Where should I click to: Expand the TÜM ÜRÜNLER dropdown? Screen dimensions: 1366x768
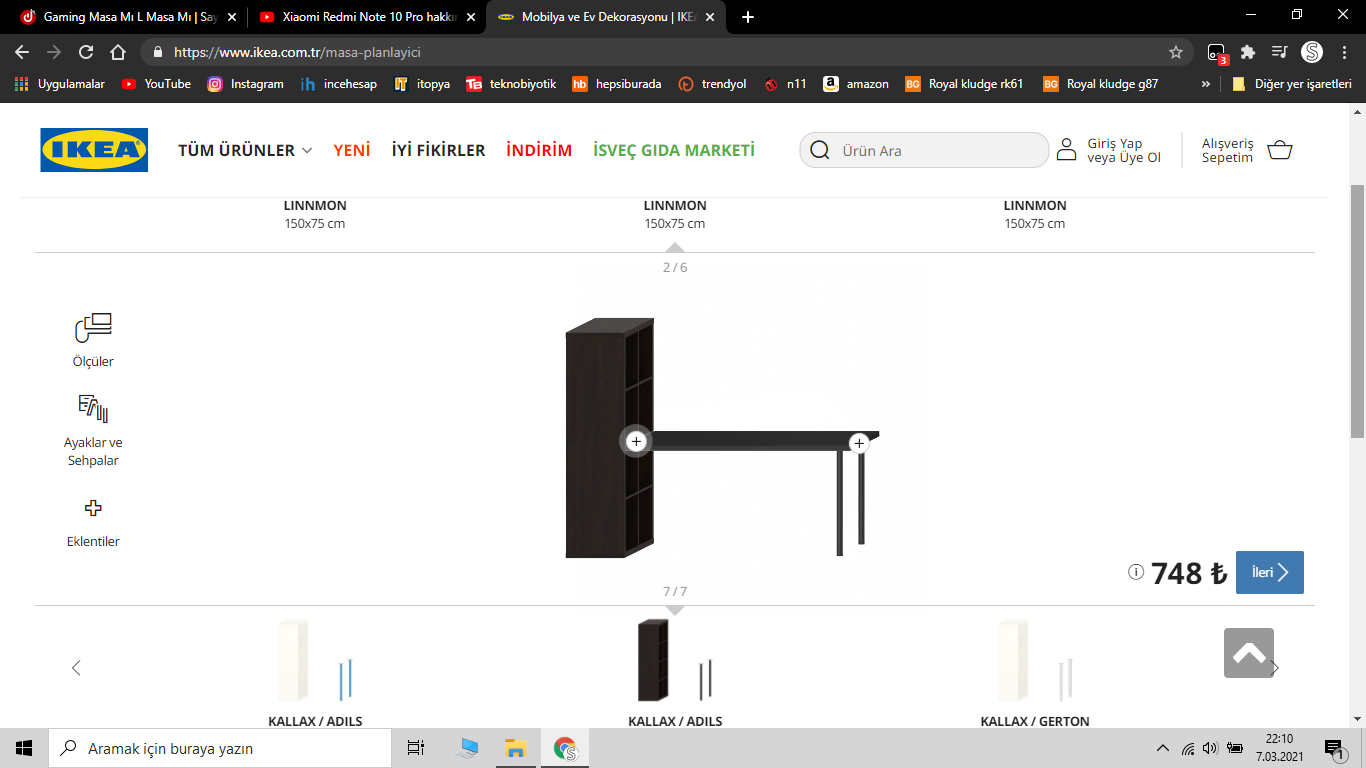[245, 150]
